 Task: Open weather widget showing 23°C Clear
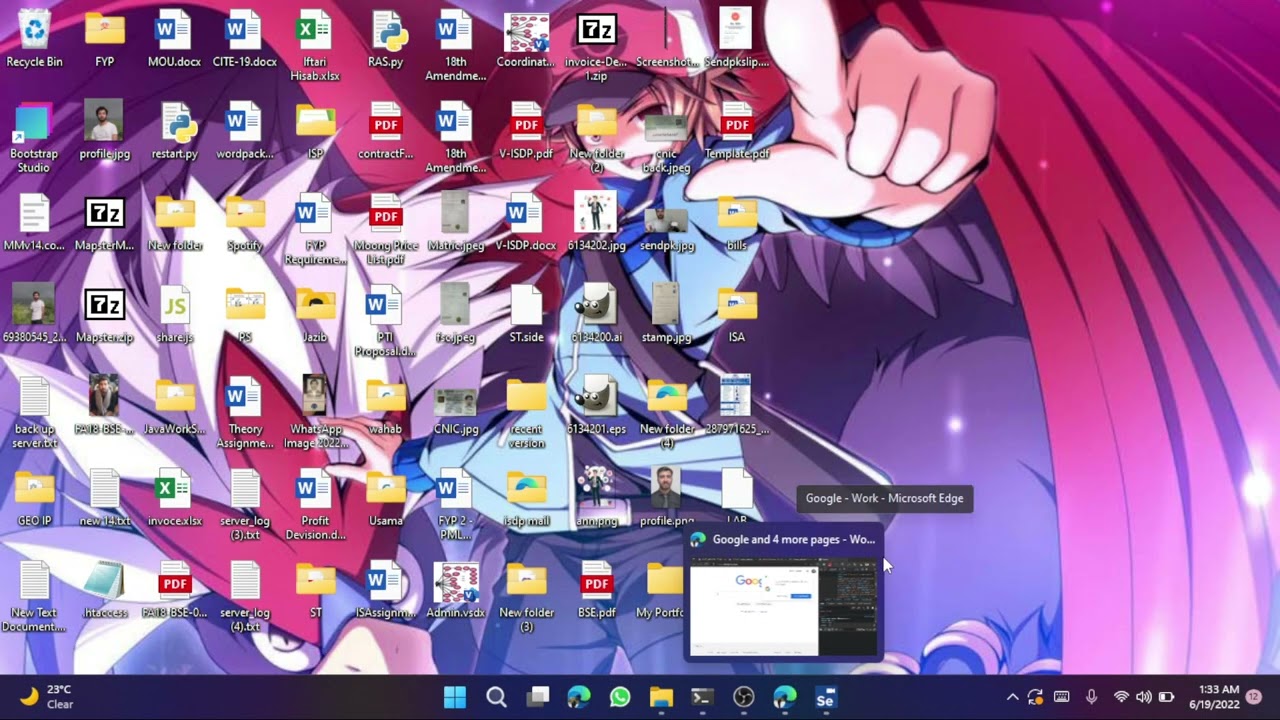click(x=47, y=697)
